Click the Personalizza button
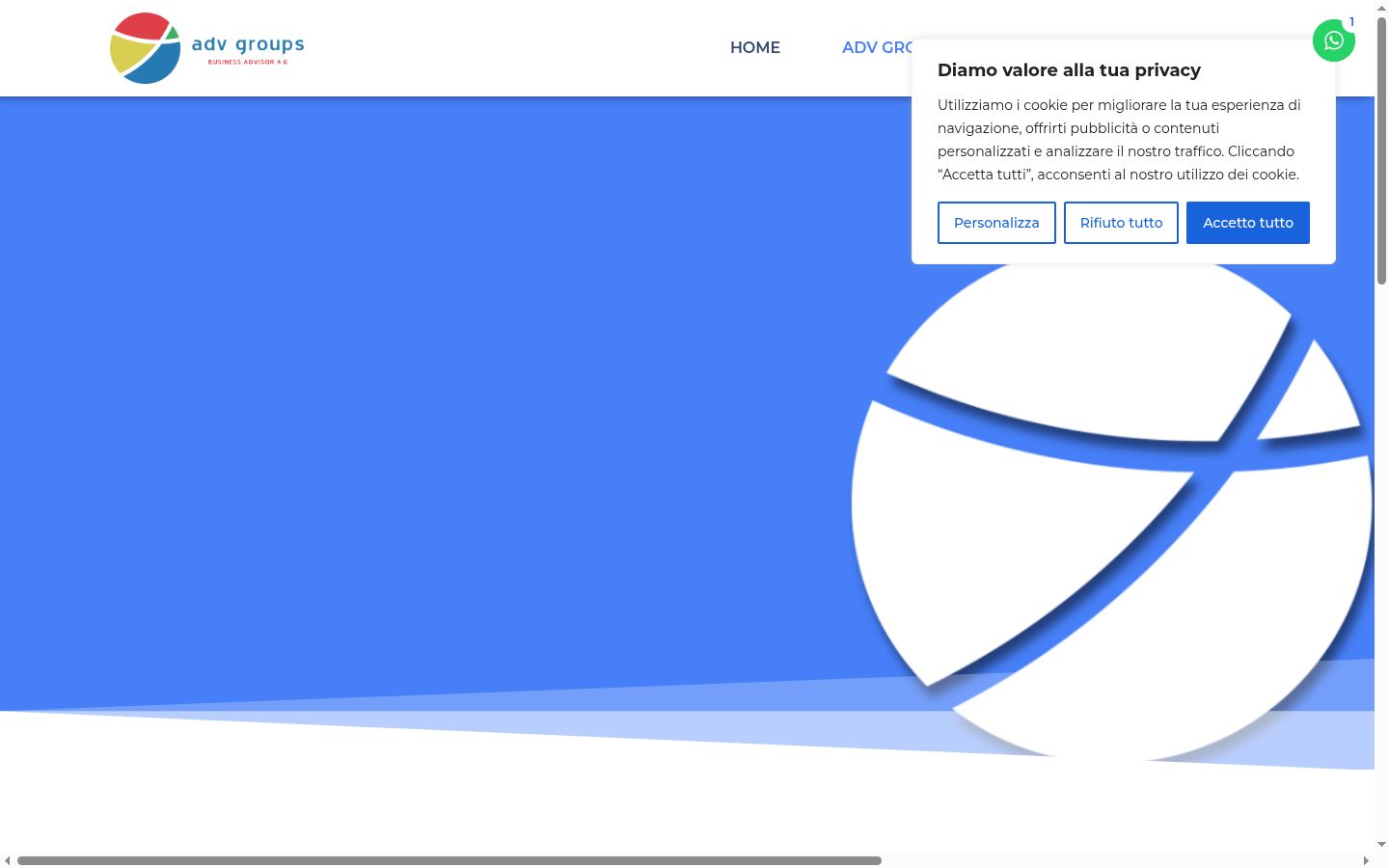Viewport: 1389px width, 868px height. [996, 223]
